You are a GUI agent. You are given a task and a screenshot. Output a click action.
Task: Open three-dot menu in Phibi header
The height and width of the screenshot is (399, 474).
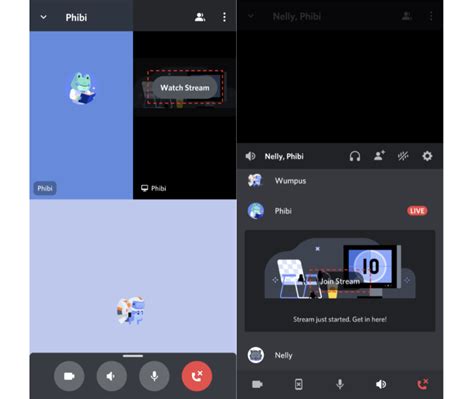224,17
